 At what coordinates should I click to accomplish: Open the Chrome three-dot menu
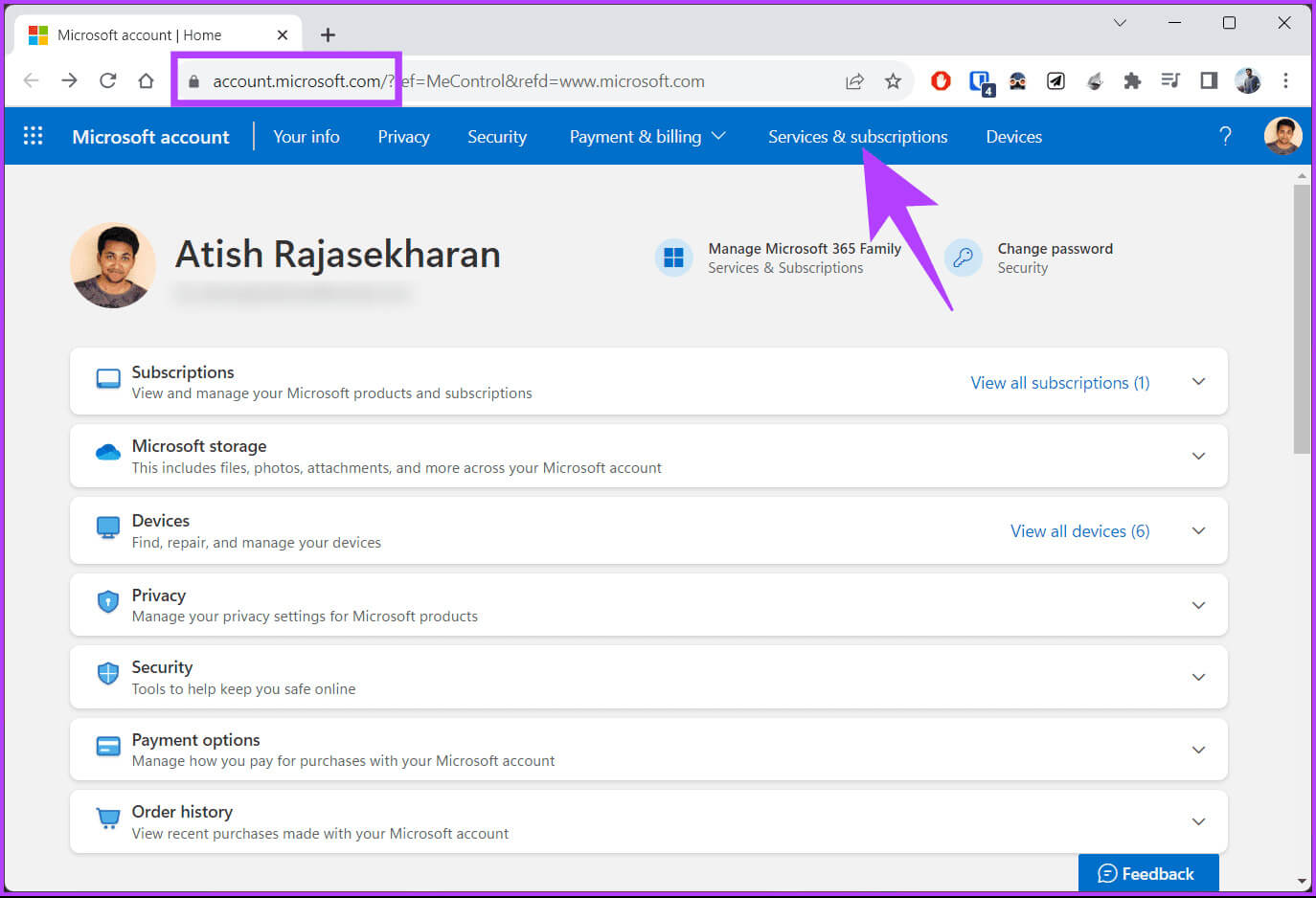[1285, 80]
